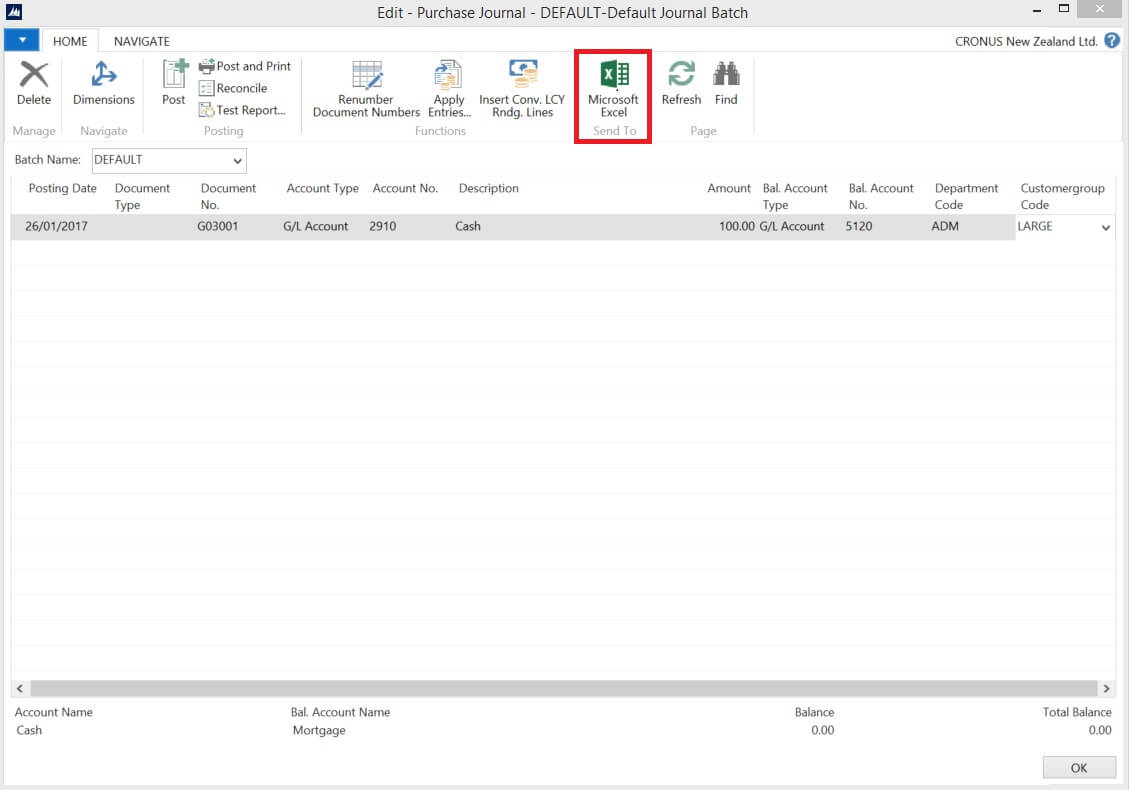The height and width of the screenshot is (790, 1129).
Task: Click Department Code column header
Action: (966, 196)
